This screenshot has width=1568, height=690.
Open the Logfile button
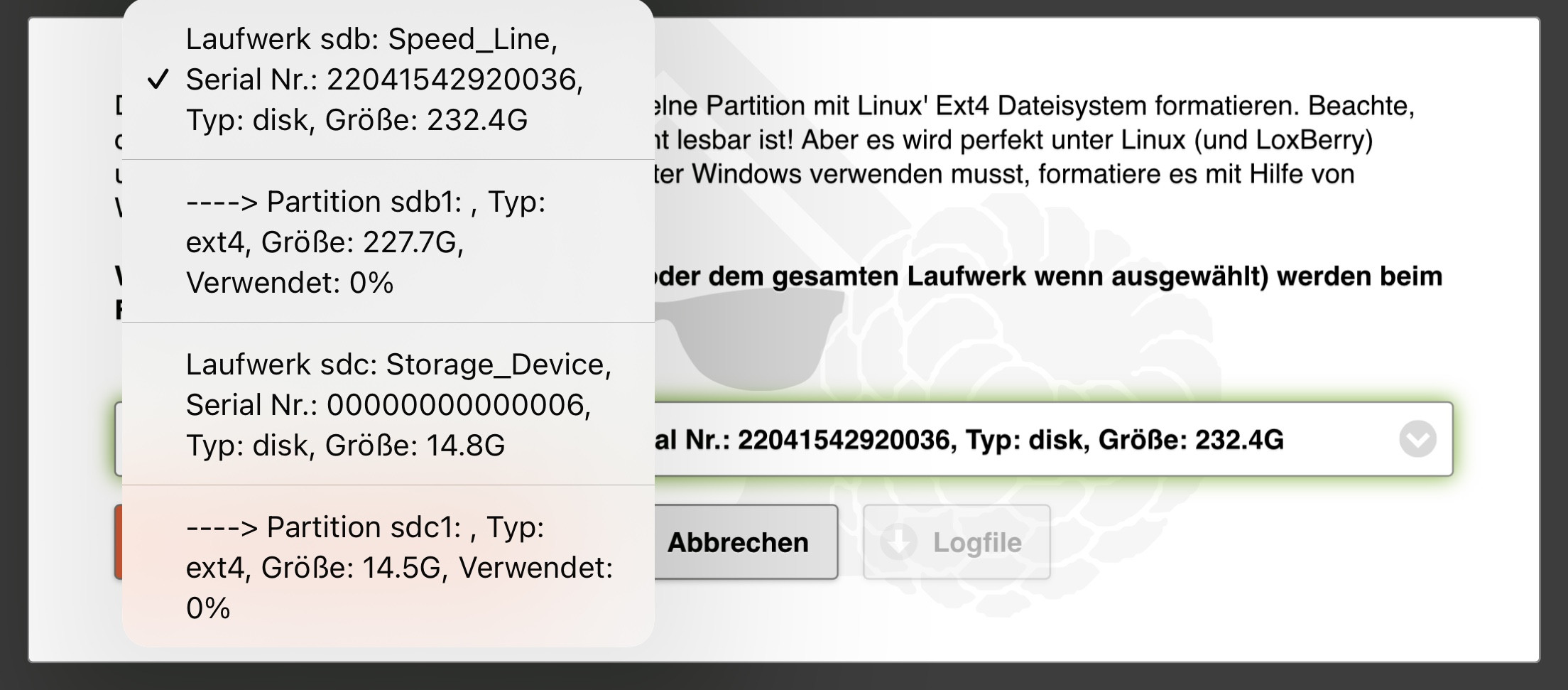956,542
